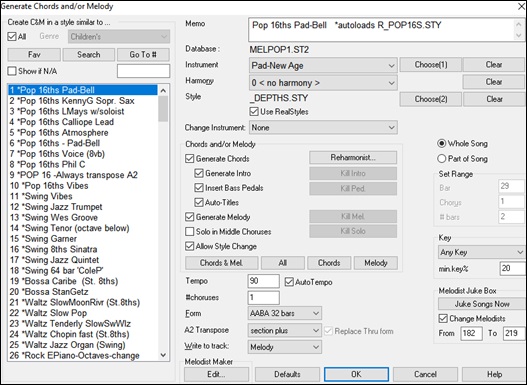The image size is (527, 385).
Task: Select melodist 16 Swing 8ths Sinatra
Action: coord(83,249)
